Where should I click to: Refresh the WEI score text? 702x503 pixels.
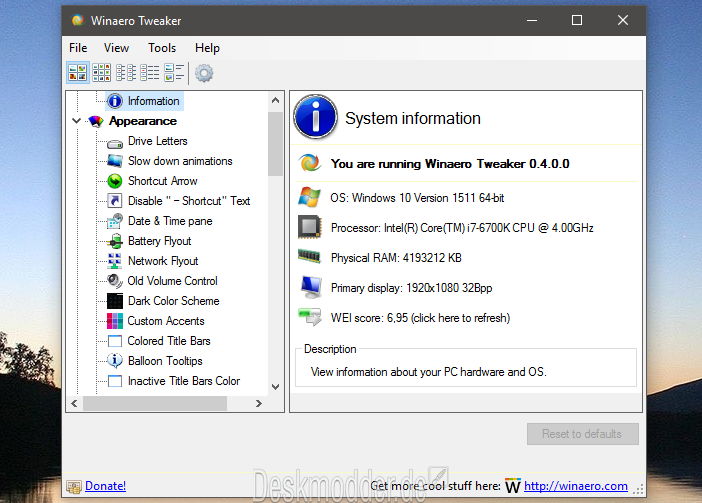coord(420,318)
